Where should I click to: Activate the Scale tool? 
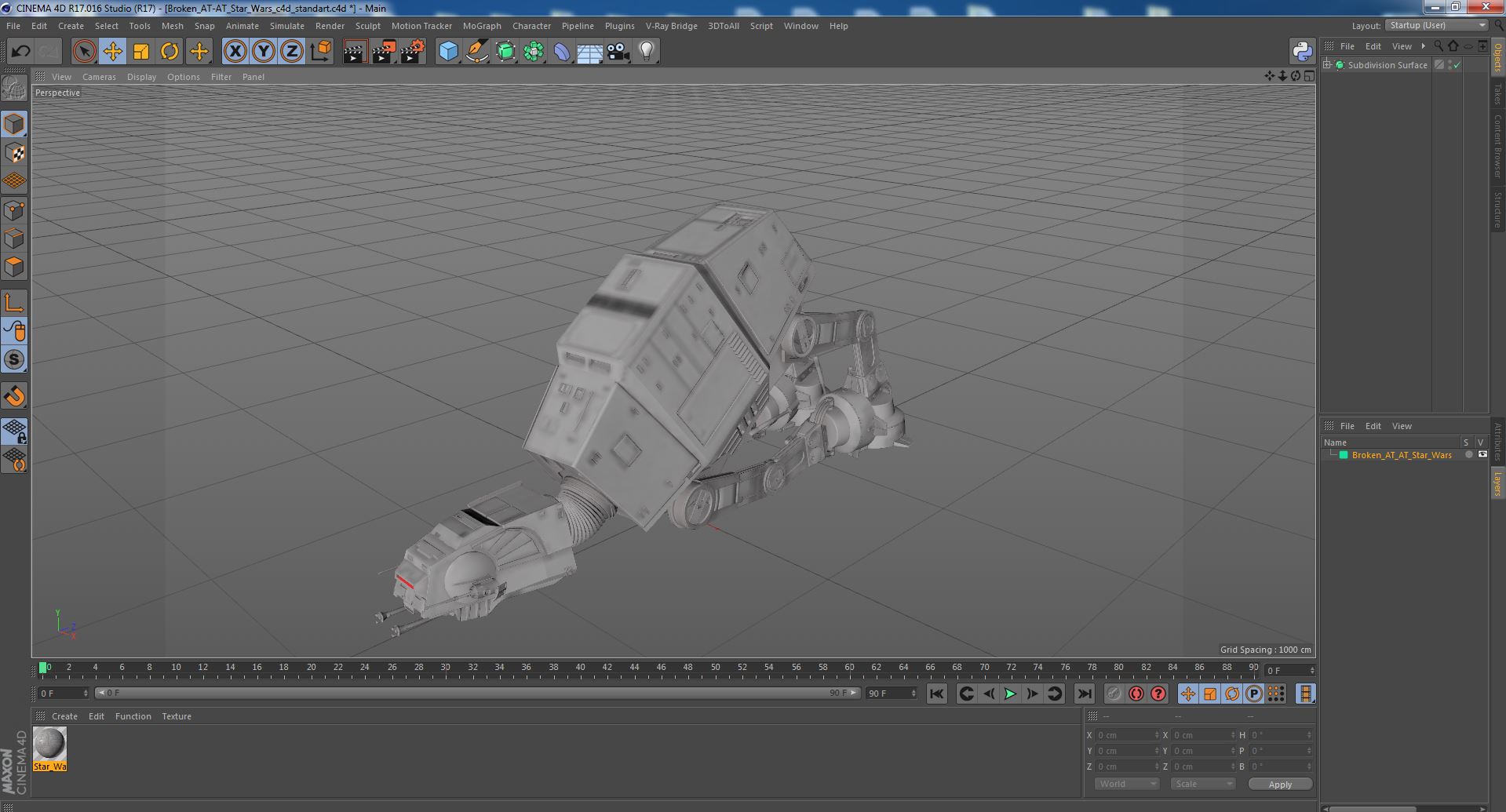(x=141, y=52)
